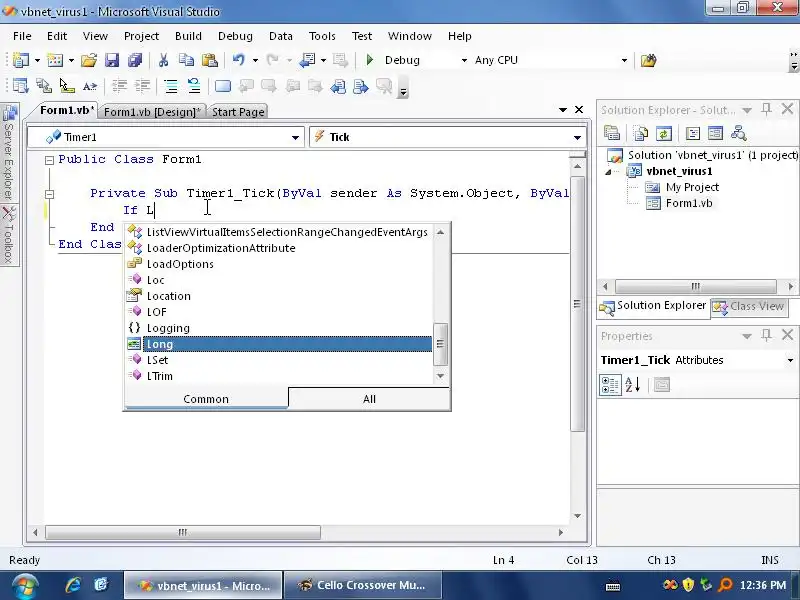Open the Debug configuration dropdown
The image size is (800, 600).
464,60
